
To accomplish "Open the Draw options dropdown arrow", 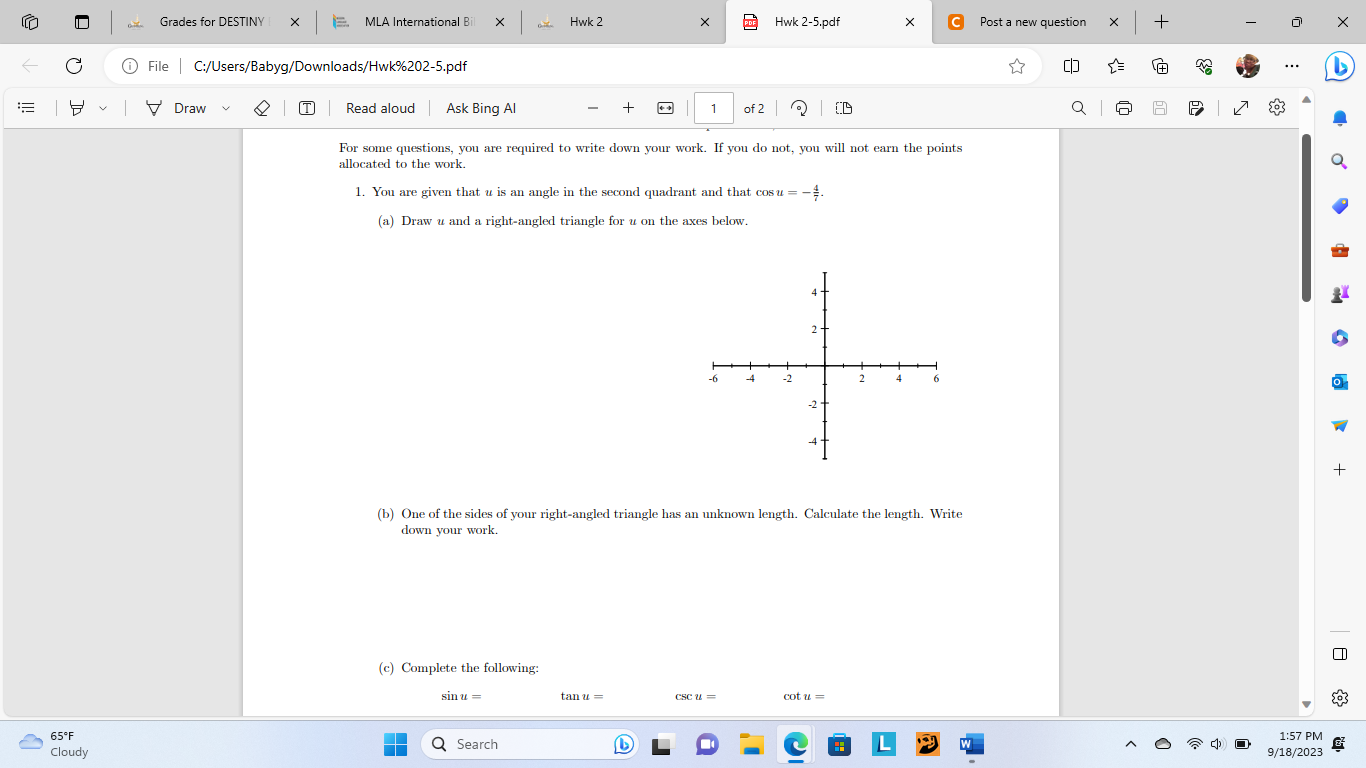I will point(225,108).
